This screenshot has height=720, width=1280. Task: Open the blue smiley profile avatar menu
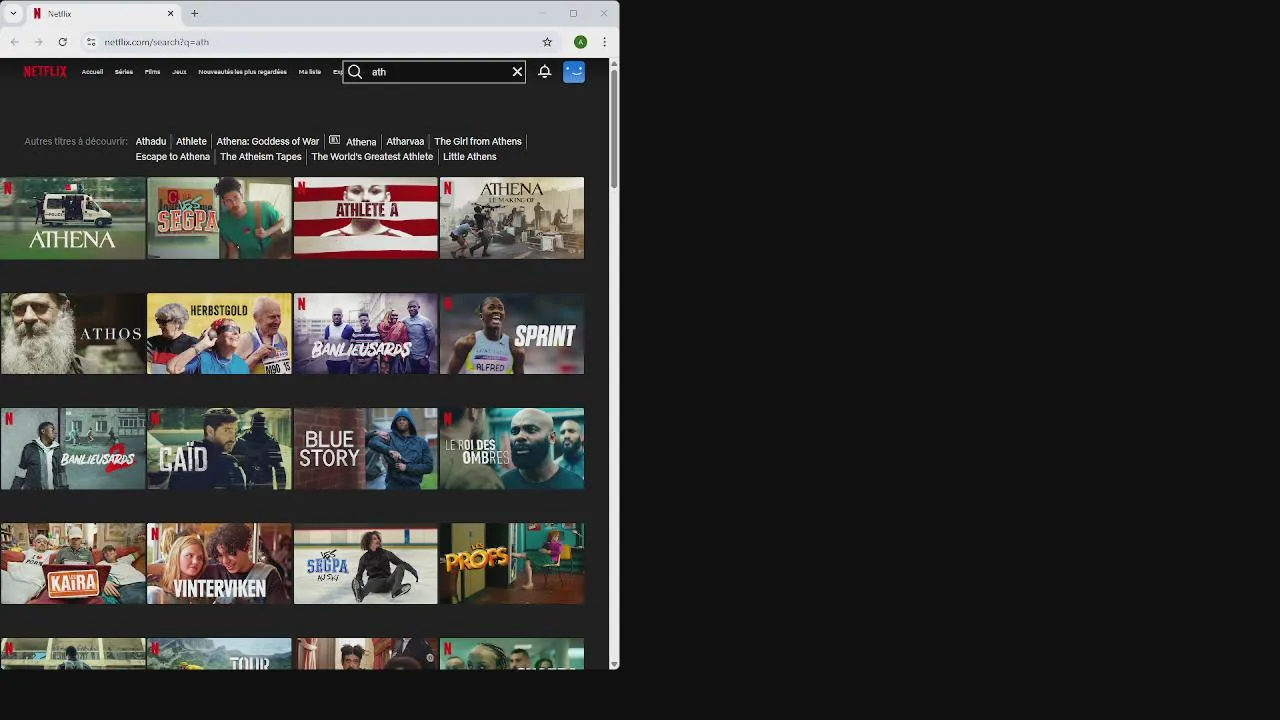point(574,72)
